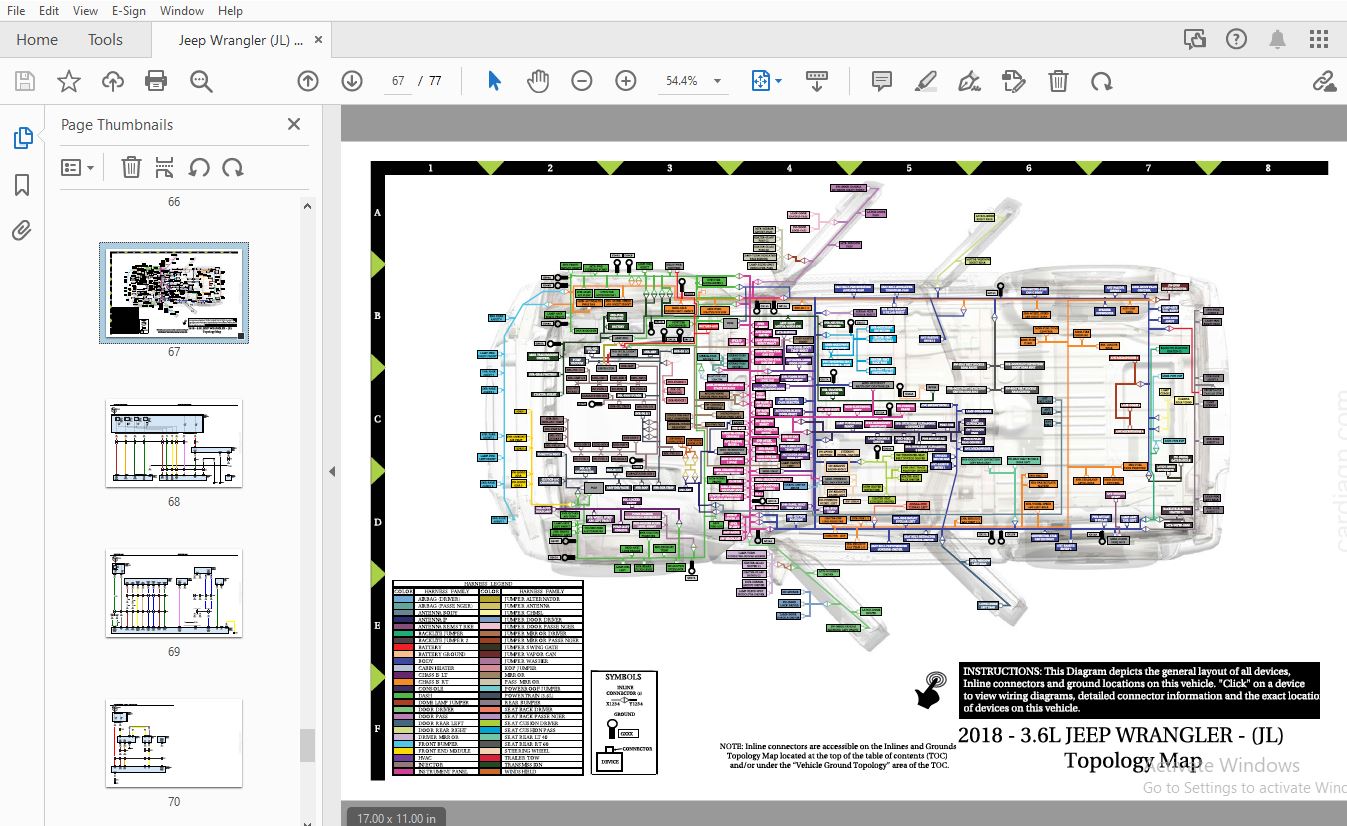Viewport: 1347px width, 826px height.
Task: Click the edit/stamp page icon
Action: 1013,81
